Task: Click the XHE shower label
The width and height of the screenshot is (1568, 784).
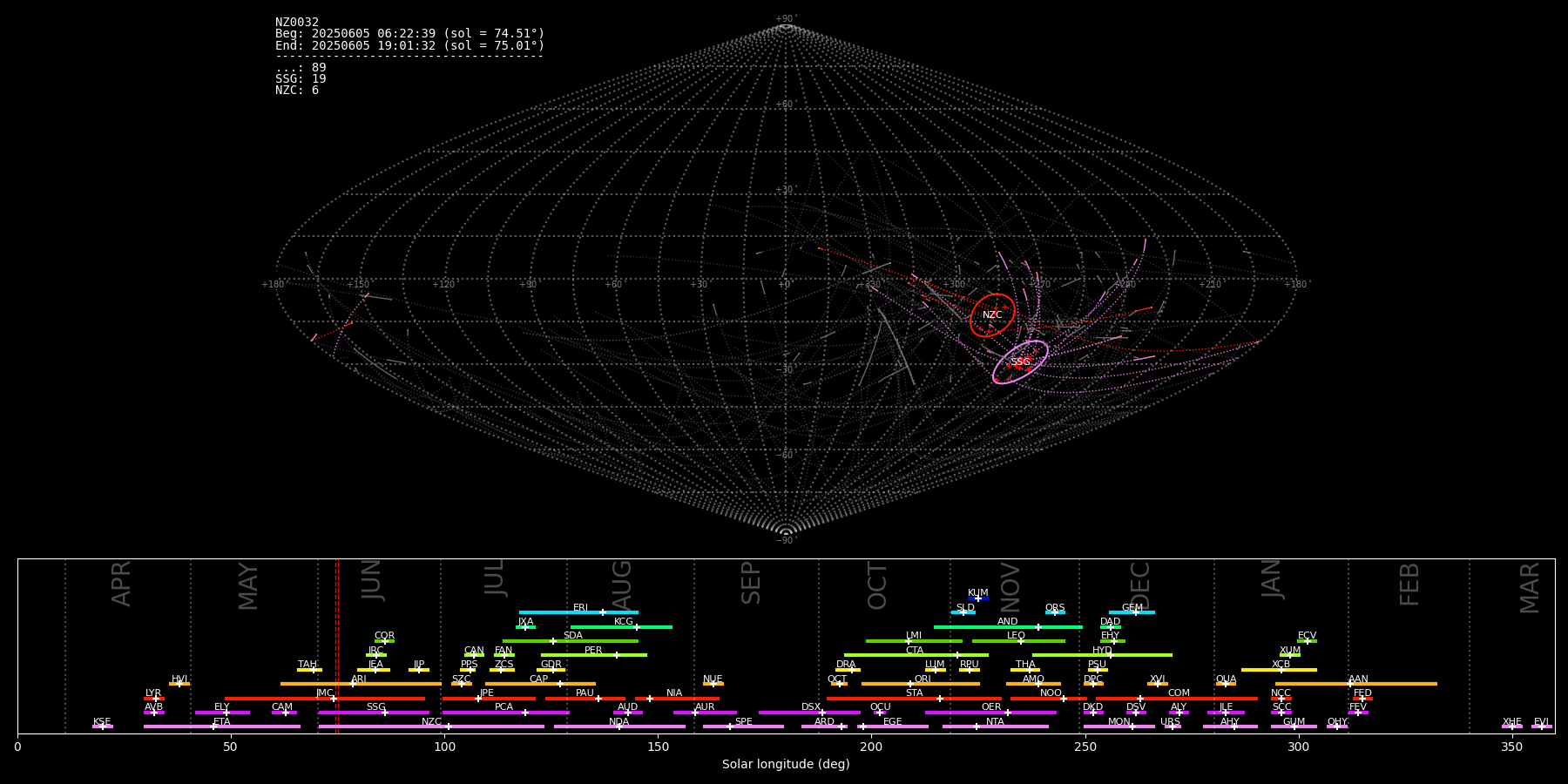Action: (1511, 722)
